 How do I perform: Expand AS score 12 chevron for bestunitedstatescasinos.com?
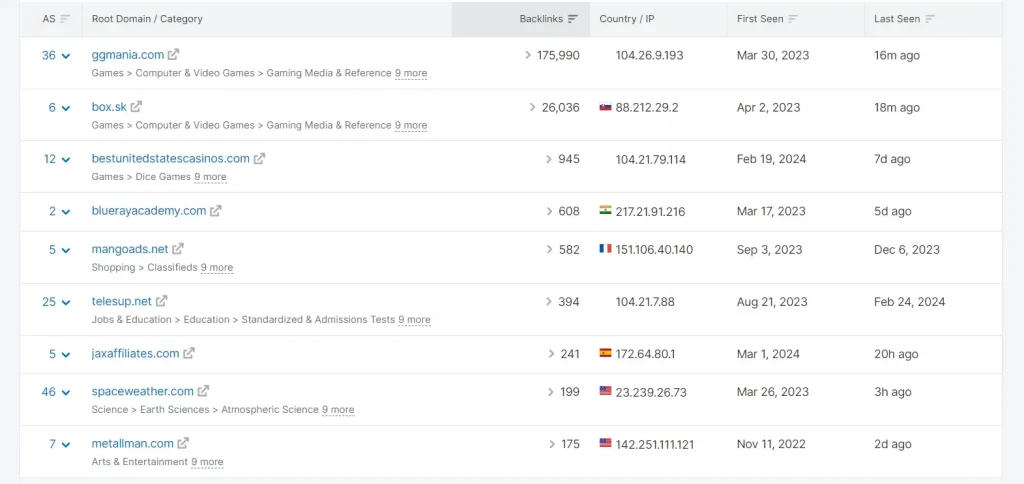(x=65, y=160)
